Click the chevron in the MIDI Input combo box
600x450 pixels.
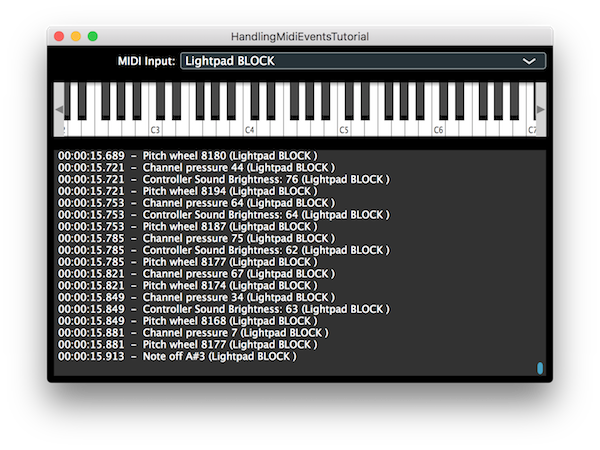(530, 61)
